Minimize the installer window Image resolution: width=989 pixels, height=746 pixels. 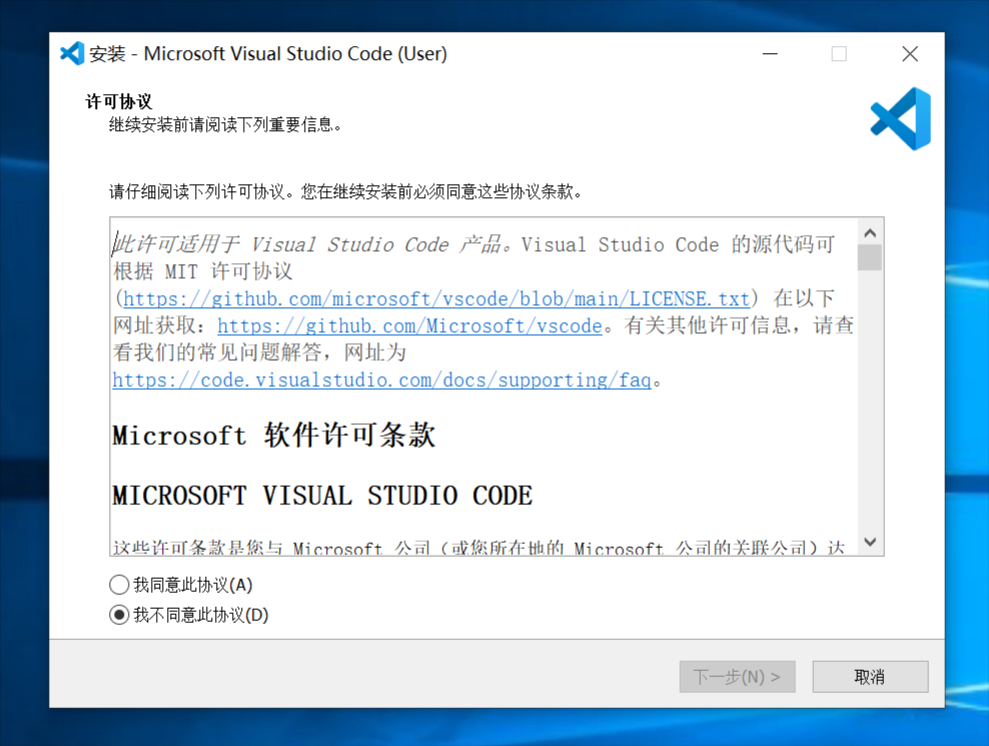click(770, 54)
